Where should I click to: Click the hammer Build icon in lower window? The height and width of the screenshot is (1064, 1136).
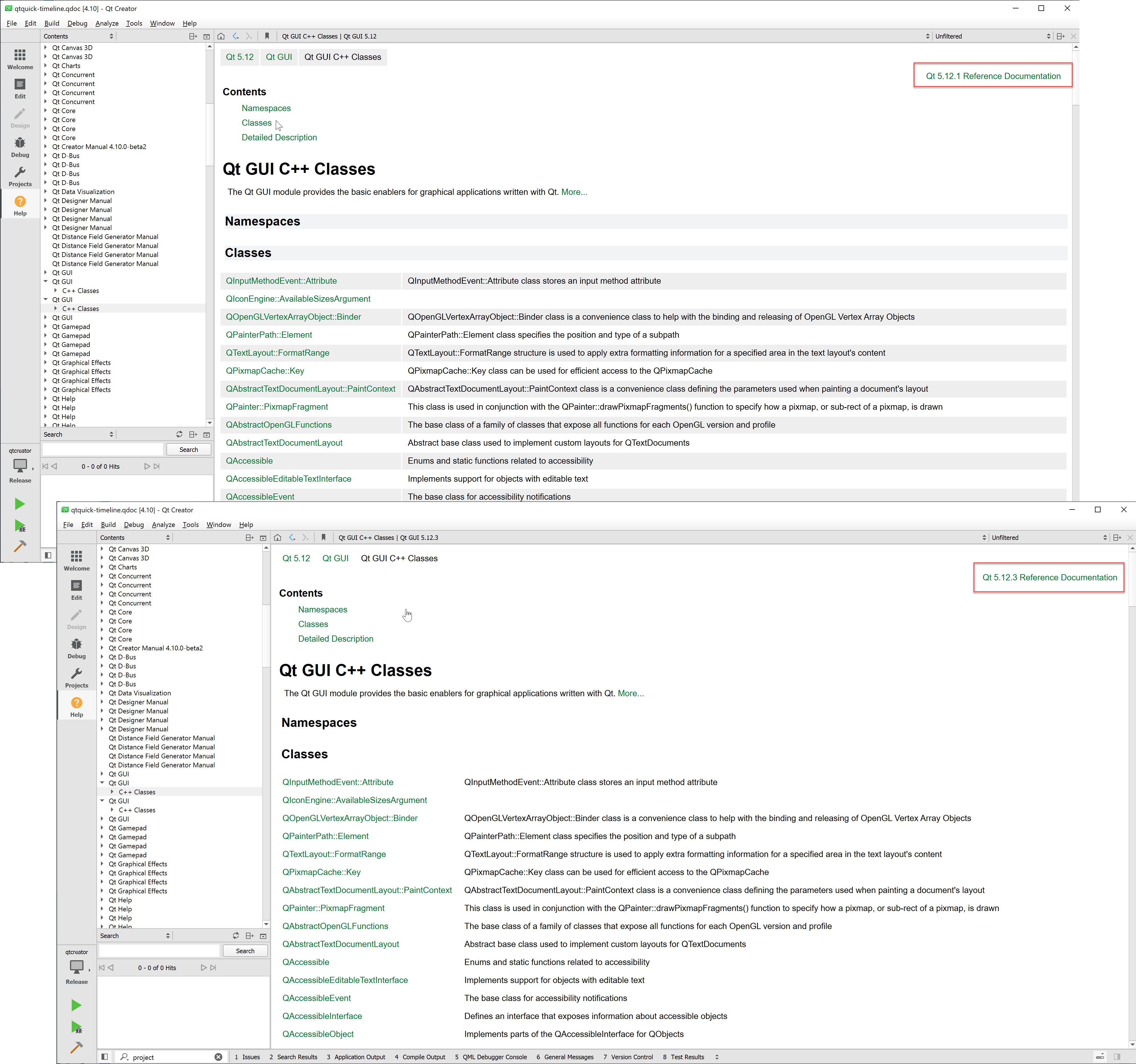[x=76, y=1047]
